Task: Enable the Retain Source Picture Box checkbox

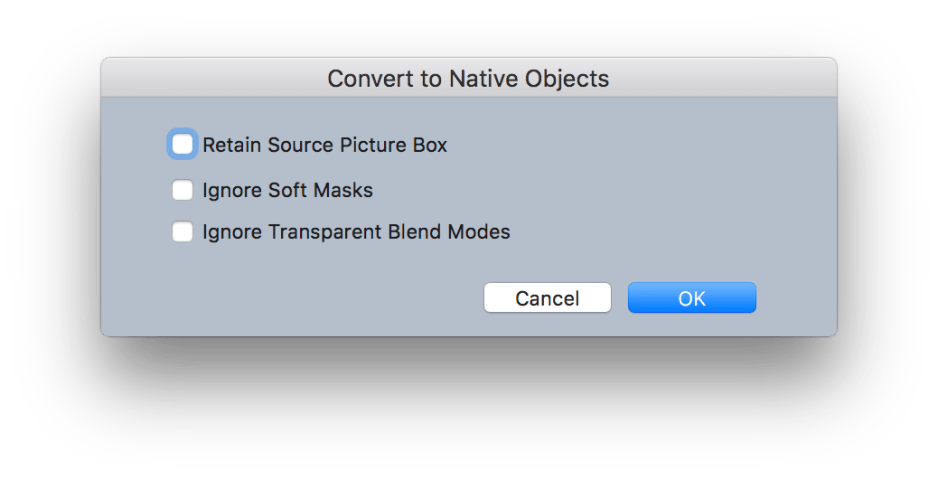Action: click(x=182, y=145)
